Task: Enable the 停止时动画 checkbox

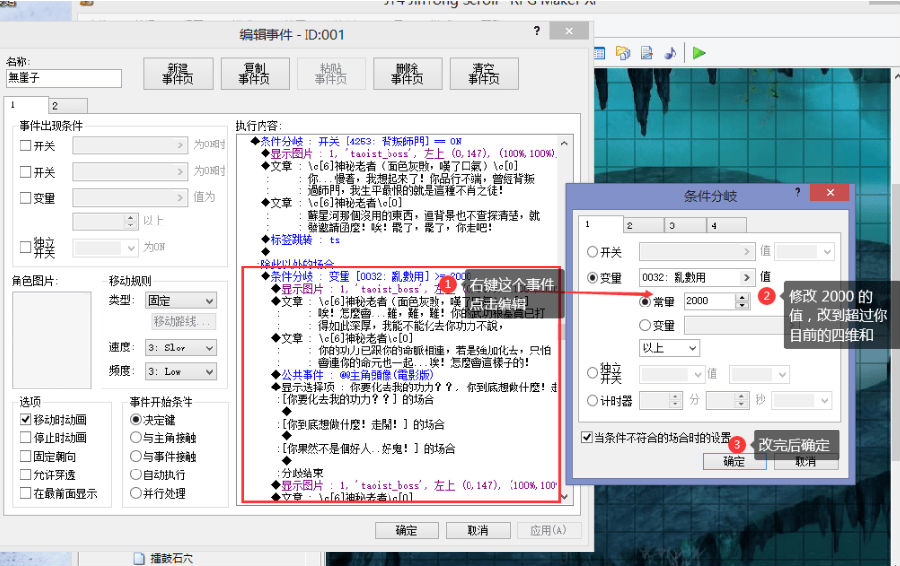Action: pyautogui.click(x=26, y=438)
